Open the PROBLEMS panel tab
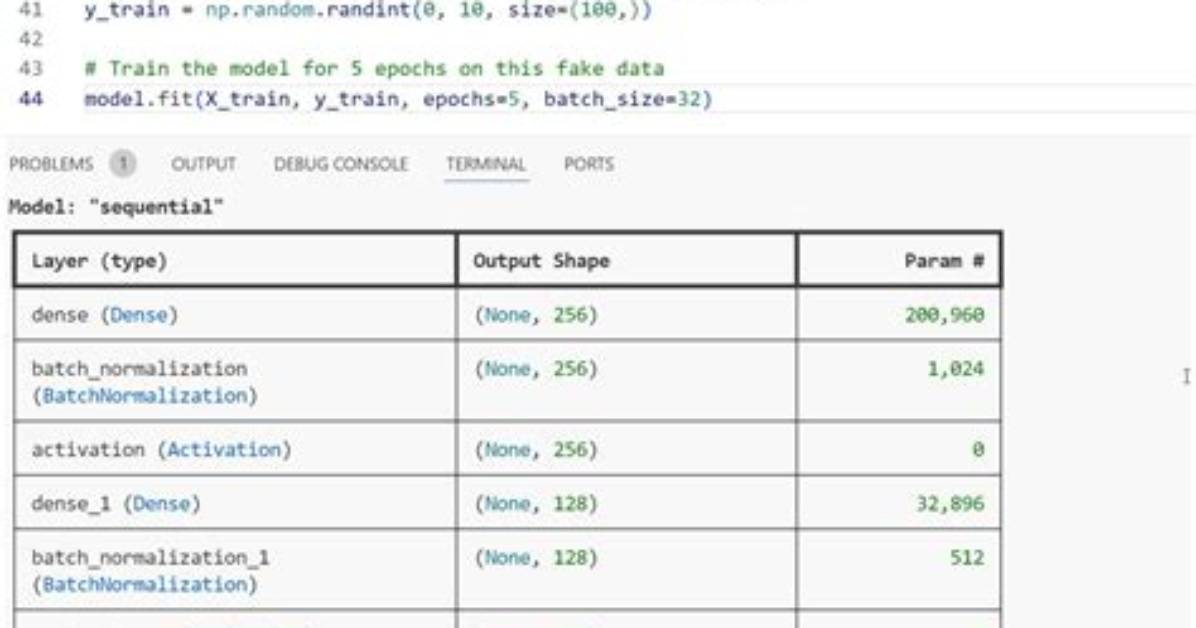The height and width of the screenshot is (628, 1196). tap(51, 164)
